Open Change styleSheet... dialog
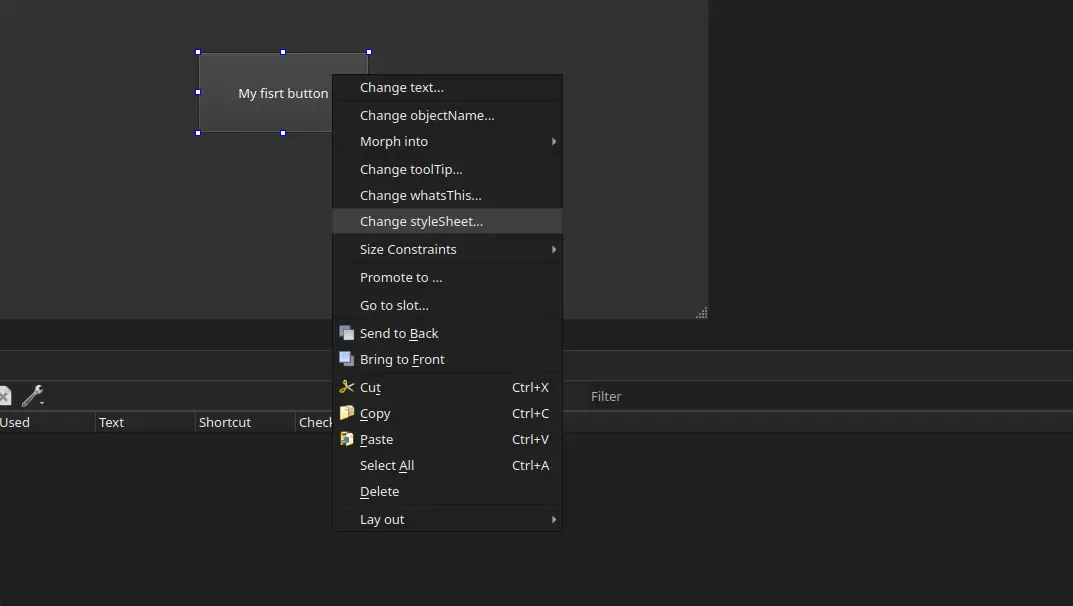 [447, 222]
